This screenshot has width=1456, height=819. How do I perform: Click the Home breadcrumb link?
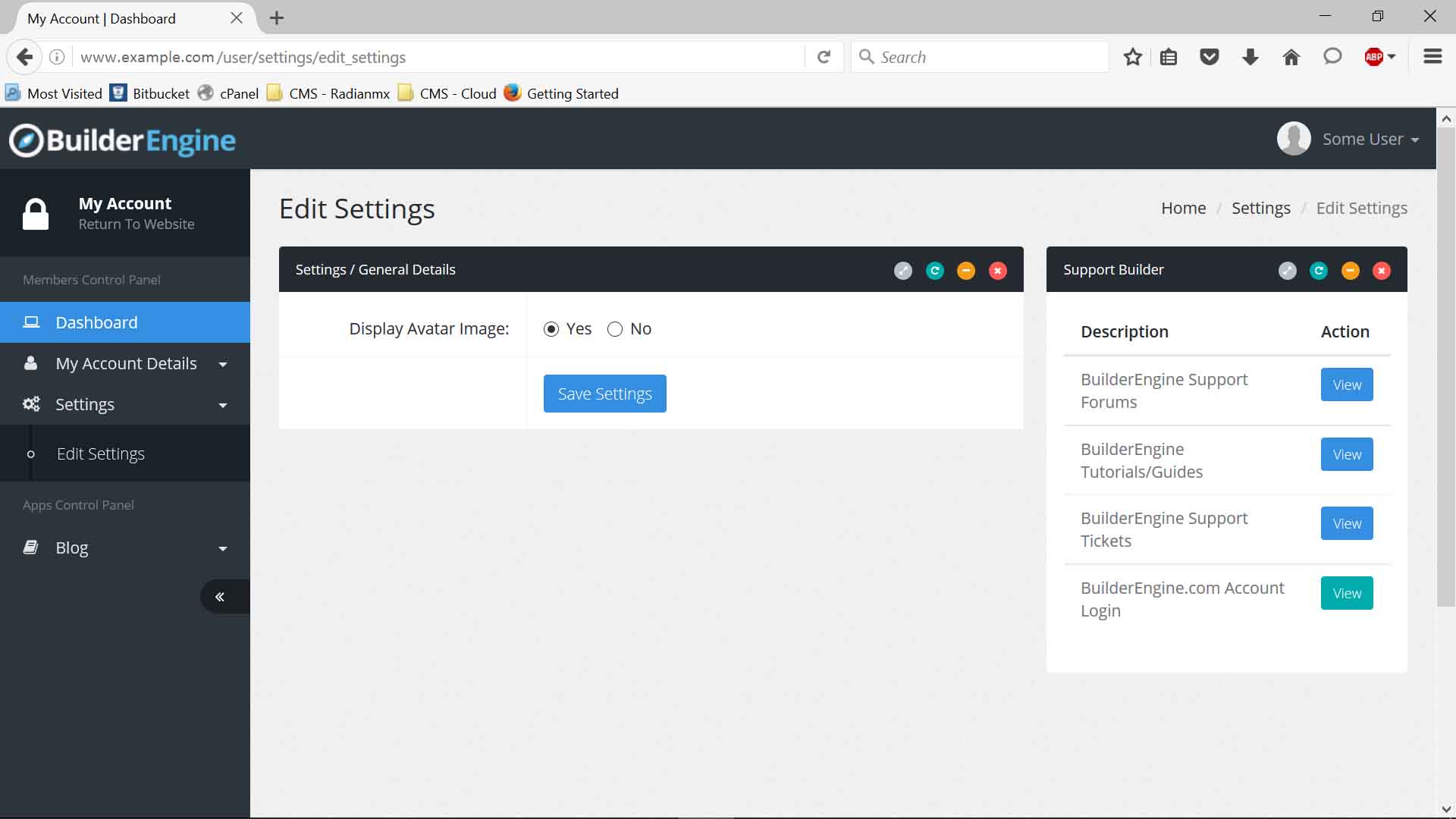click(1183, 209)
